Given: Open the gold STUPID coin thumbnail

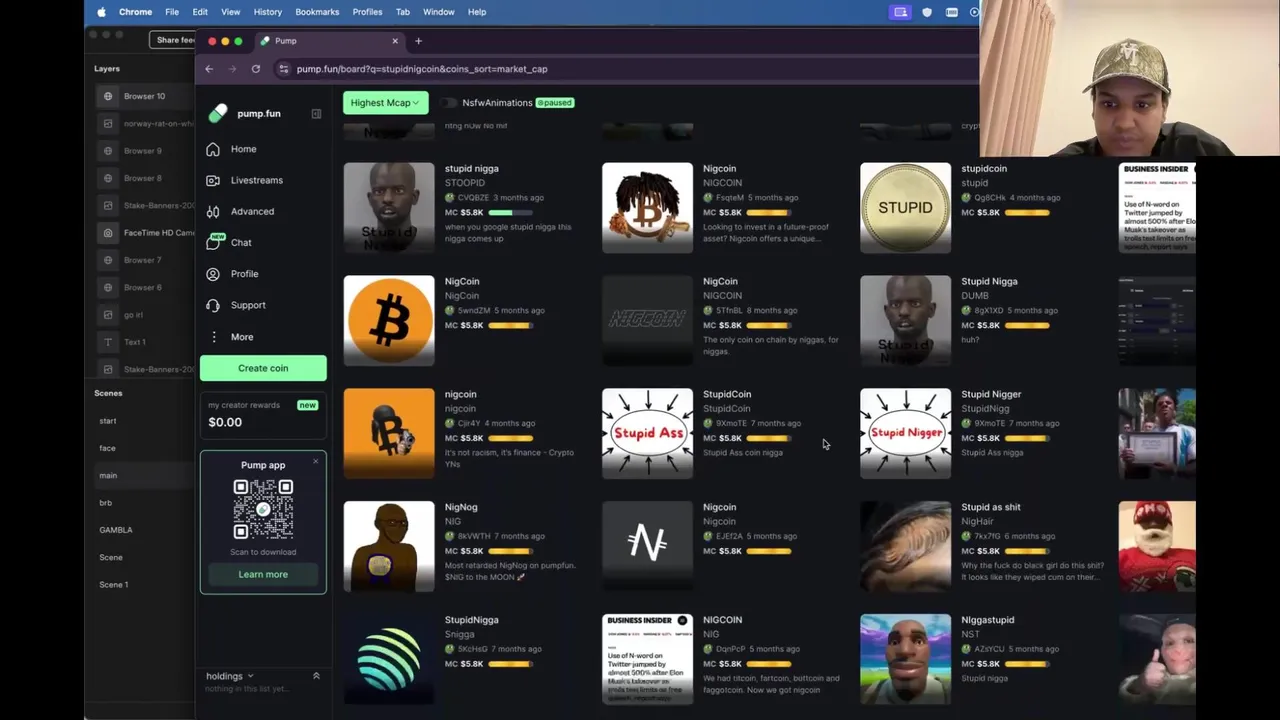Looking at the screenshot, I should (x=905, y=208).
